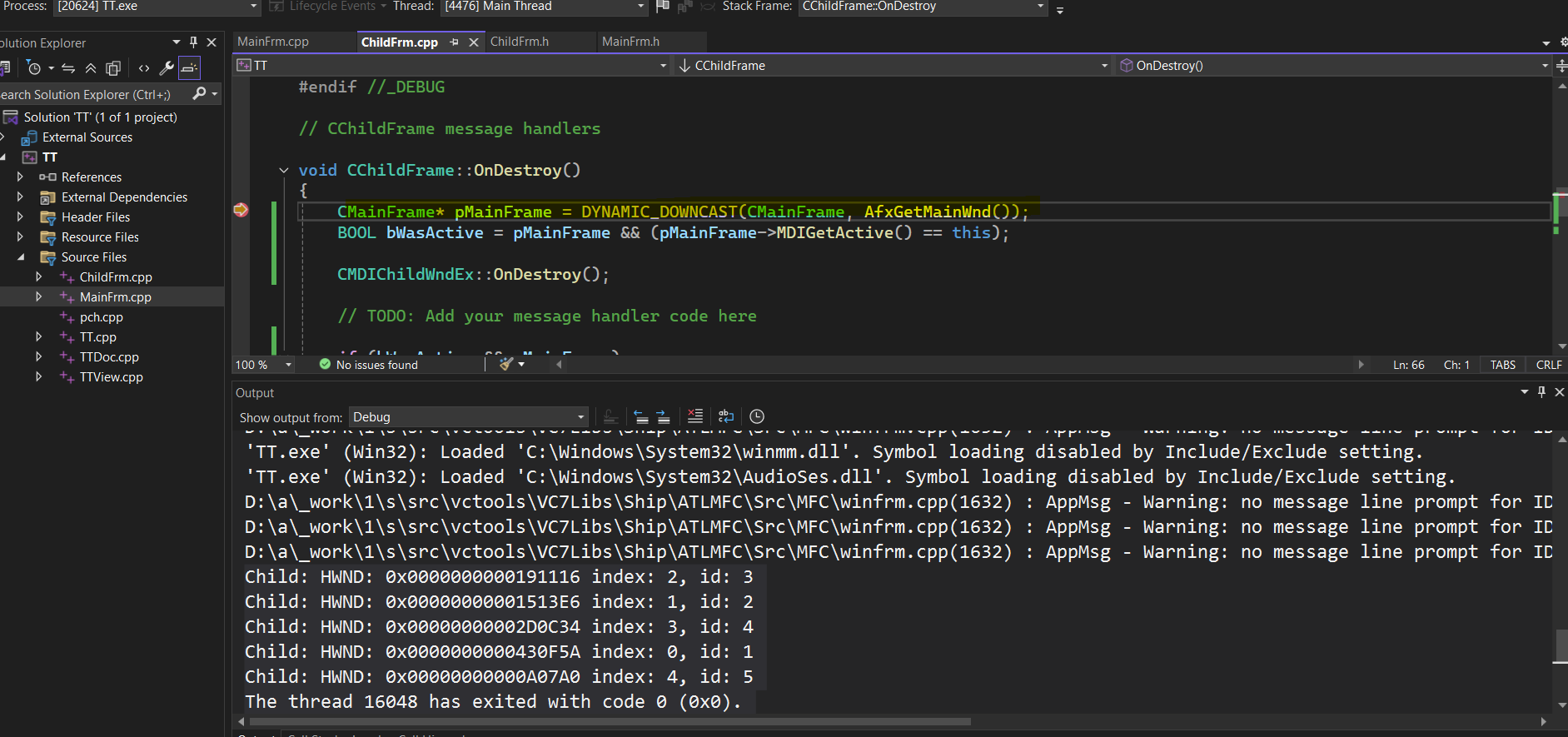Screen dimensions: 1568x737
Task: Open TT project scope dropdown in navigation bar
Action: (452, 66)
